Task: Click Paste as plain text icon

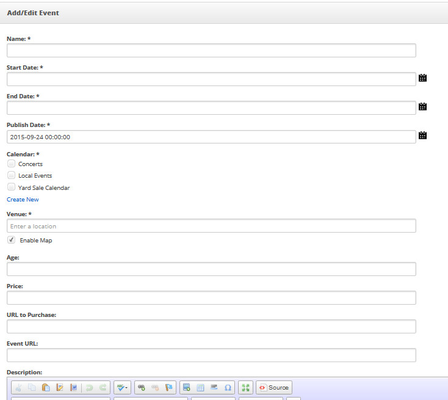Action: [60, 387]
